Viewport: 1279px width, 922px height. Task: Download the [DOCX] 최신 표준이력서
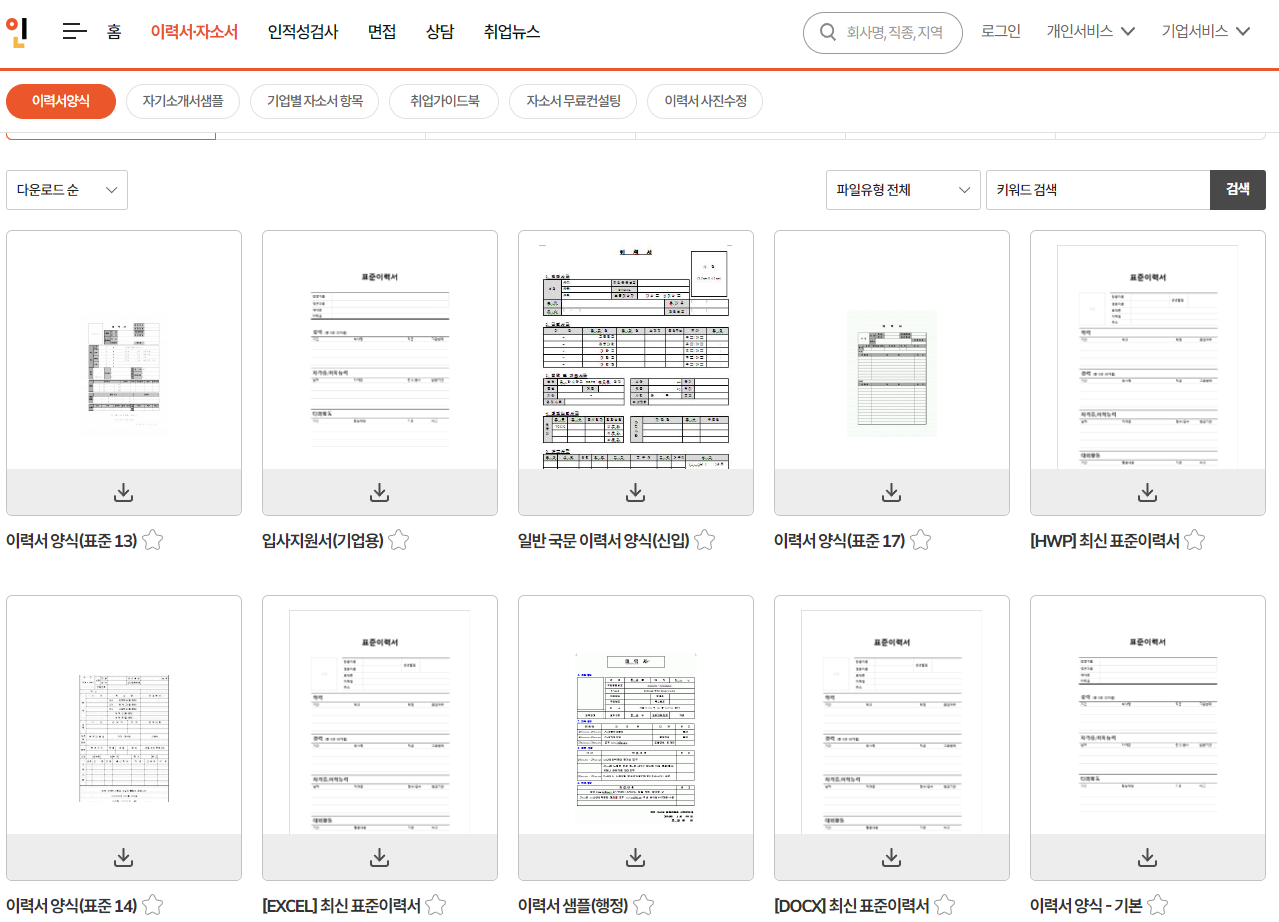pos(891,856)
